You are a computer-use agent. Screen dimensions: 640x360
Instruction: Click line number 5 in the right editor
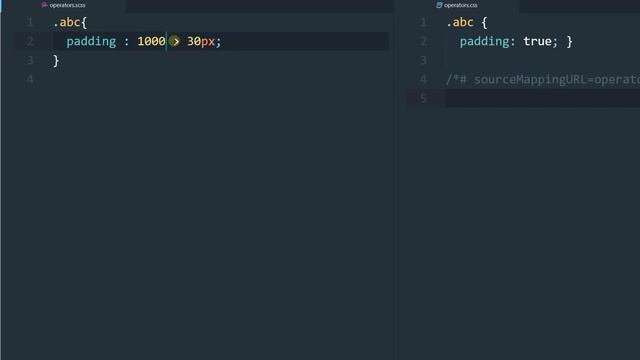(423, 98)
